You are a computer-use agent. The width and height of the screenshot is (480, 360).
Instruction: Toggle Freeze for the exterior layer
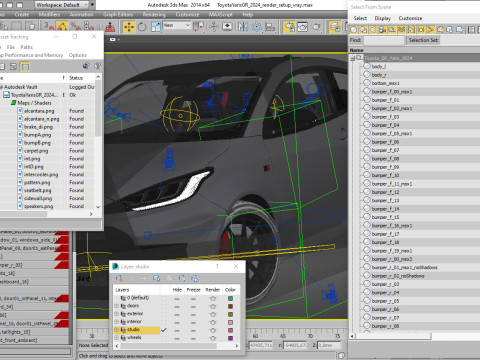(x=193, y=315)
